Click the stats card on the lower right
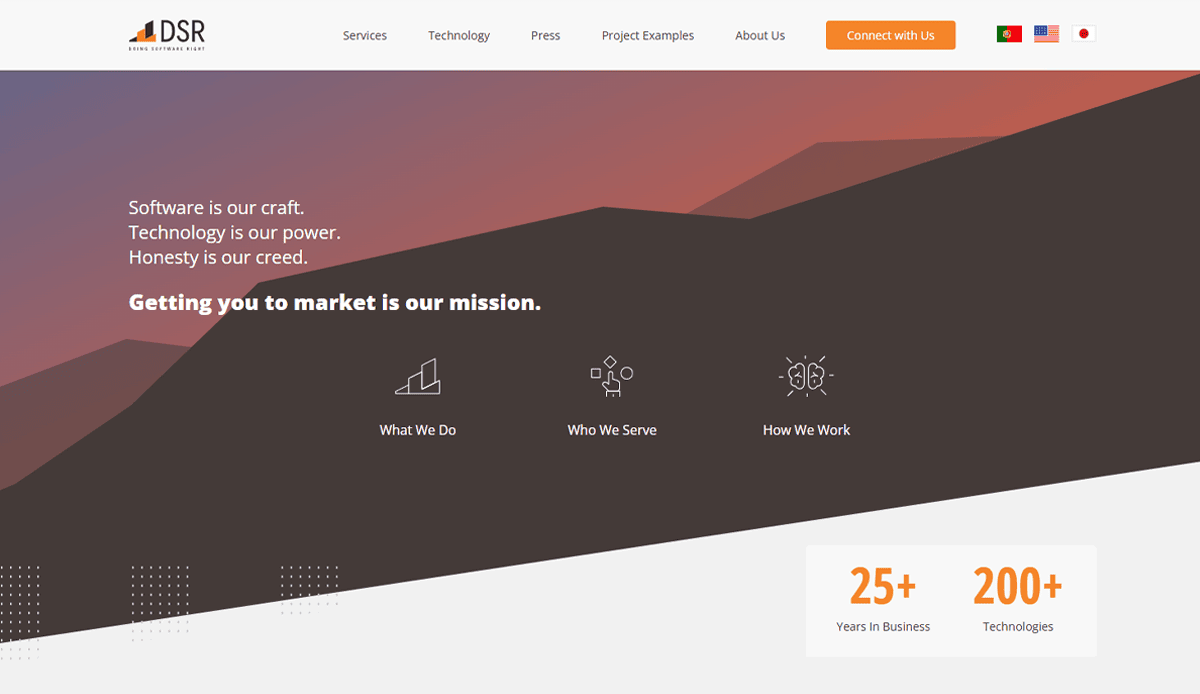 pyautogui.click(x=951, y=600)
